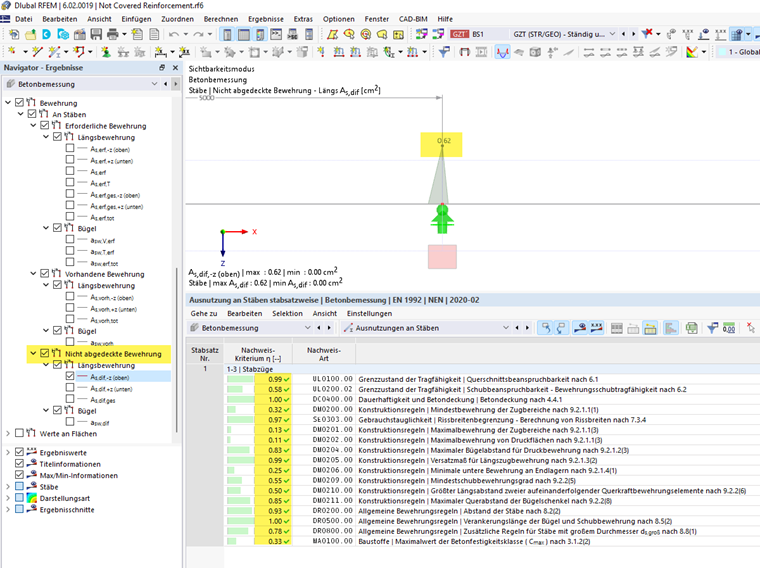
Task: Click the result bar chart table icon
Action: [x=670, y=328]
